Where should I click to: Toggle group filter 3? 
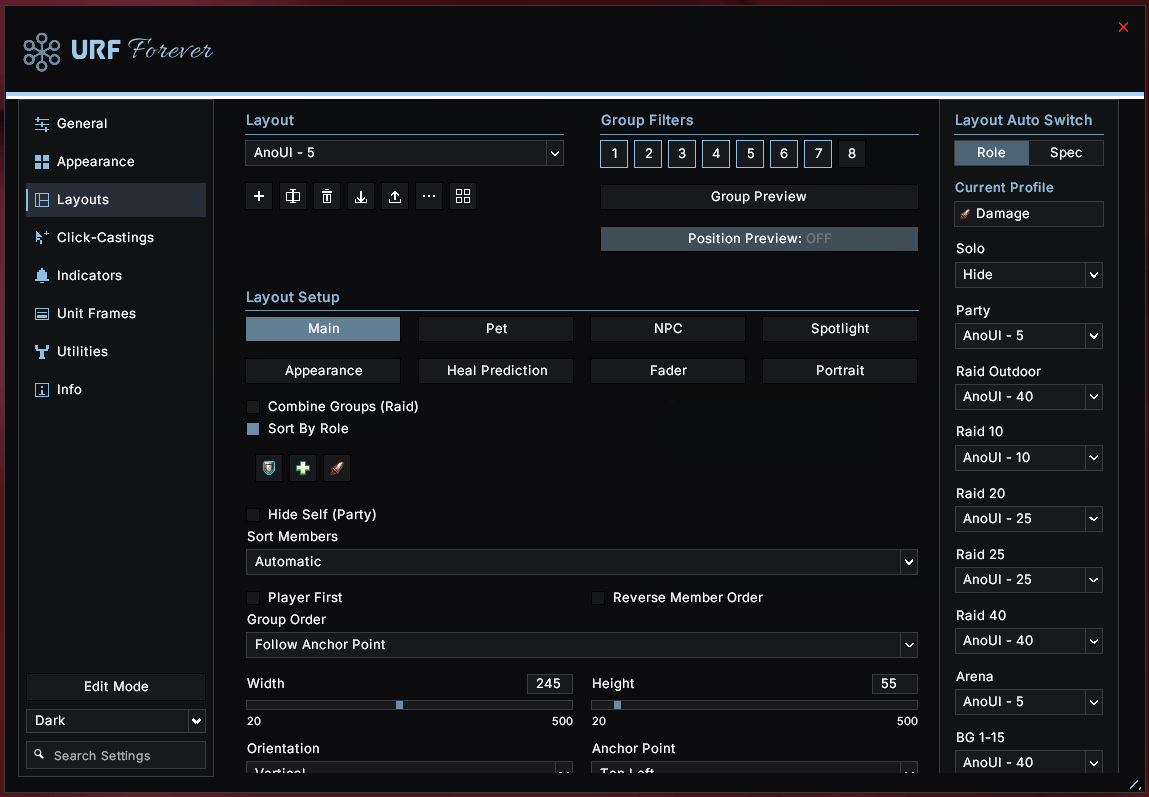coord(682,154)
